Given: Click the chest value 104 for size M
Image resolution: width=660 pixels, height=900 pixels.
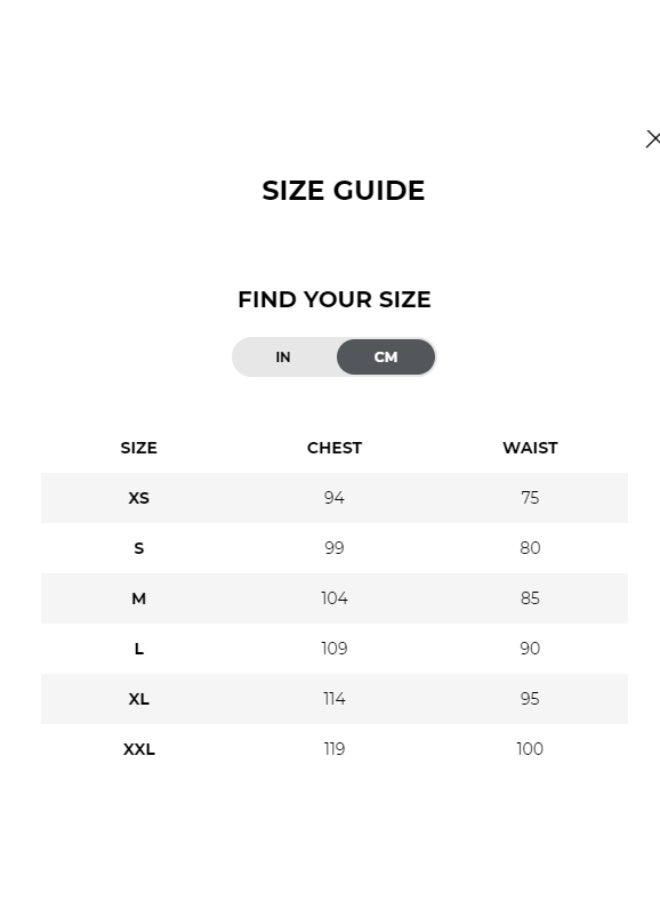Looking at the screenshot, I should (x=334, y=598).
